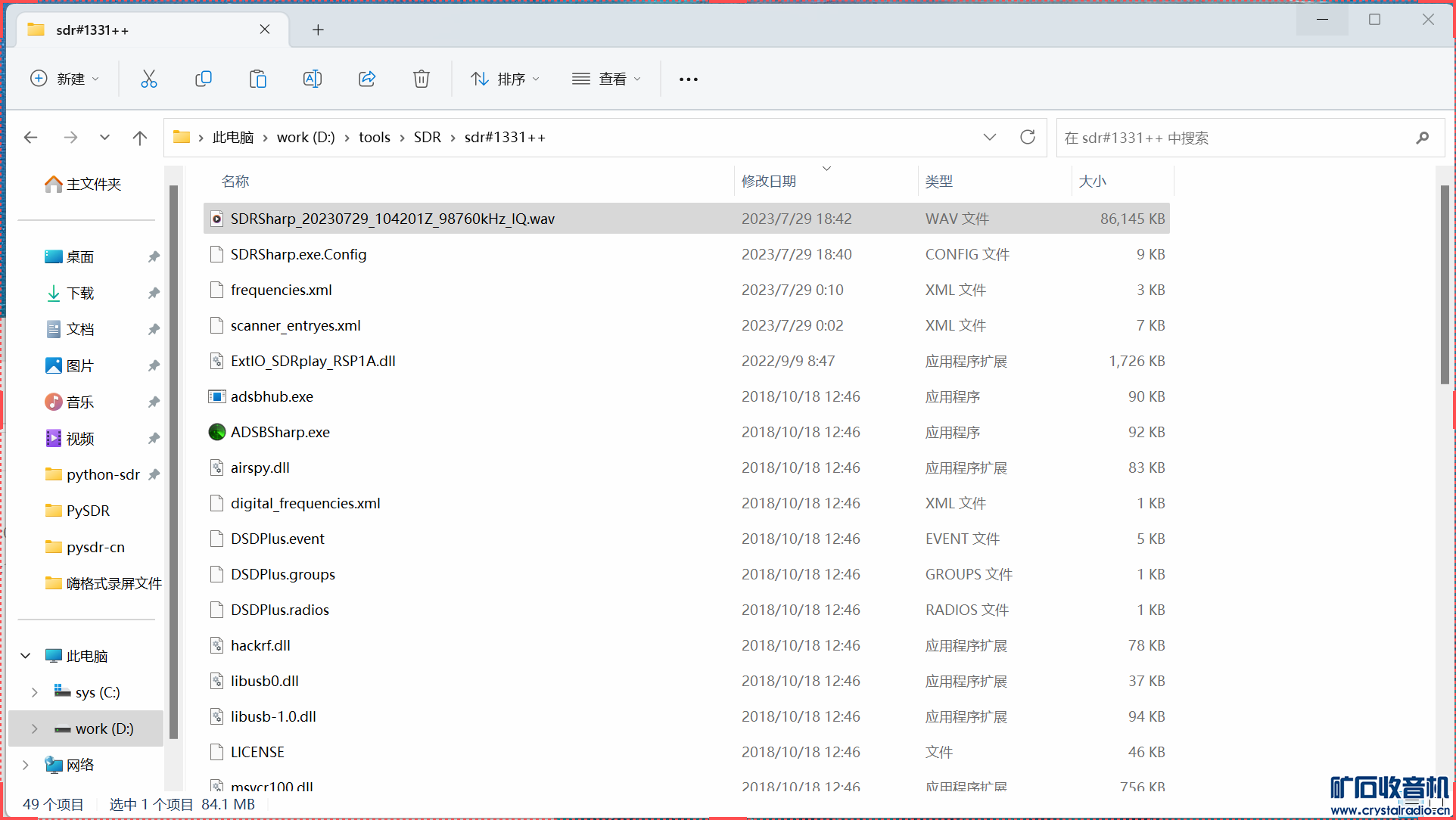Viewport: 1456px width, 820px height.
Task: Expand the sys (C:) drive tree
Action: coord(35,692)
